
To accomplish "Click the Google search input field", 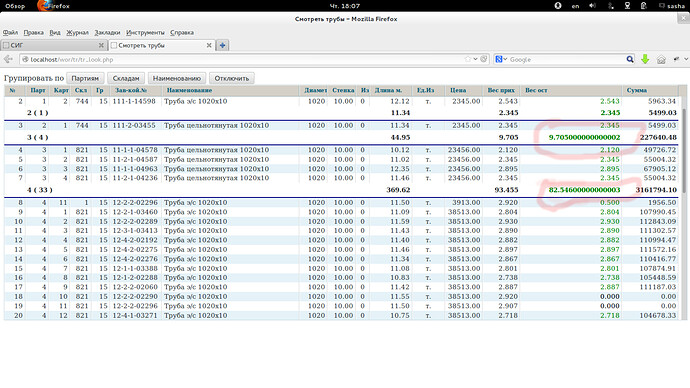I will (x=567, y=59).
